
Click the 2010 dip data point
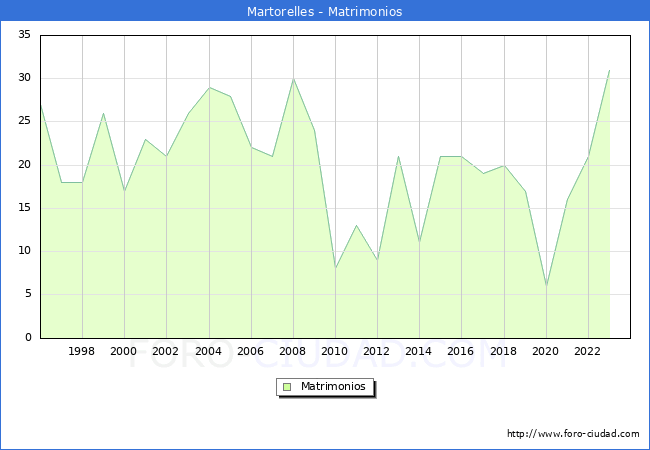tap(335, 269)
